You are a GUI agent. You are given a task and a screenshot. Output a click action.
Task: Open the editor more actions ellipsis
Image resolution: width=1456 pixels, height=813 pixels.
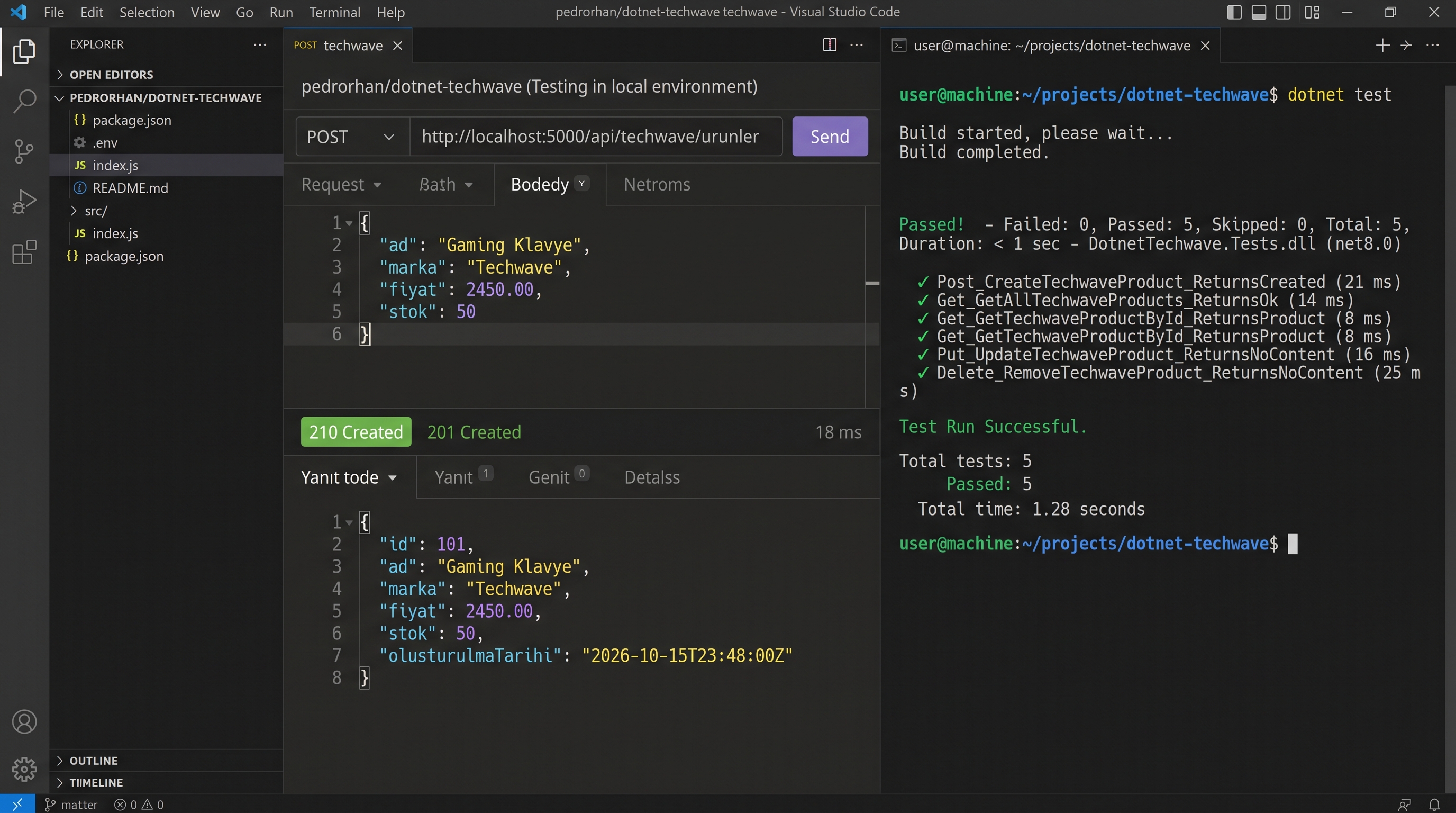coord(857,44)
